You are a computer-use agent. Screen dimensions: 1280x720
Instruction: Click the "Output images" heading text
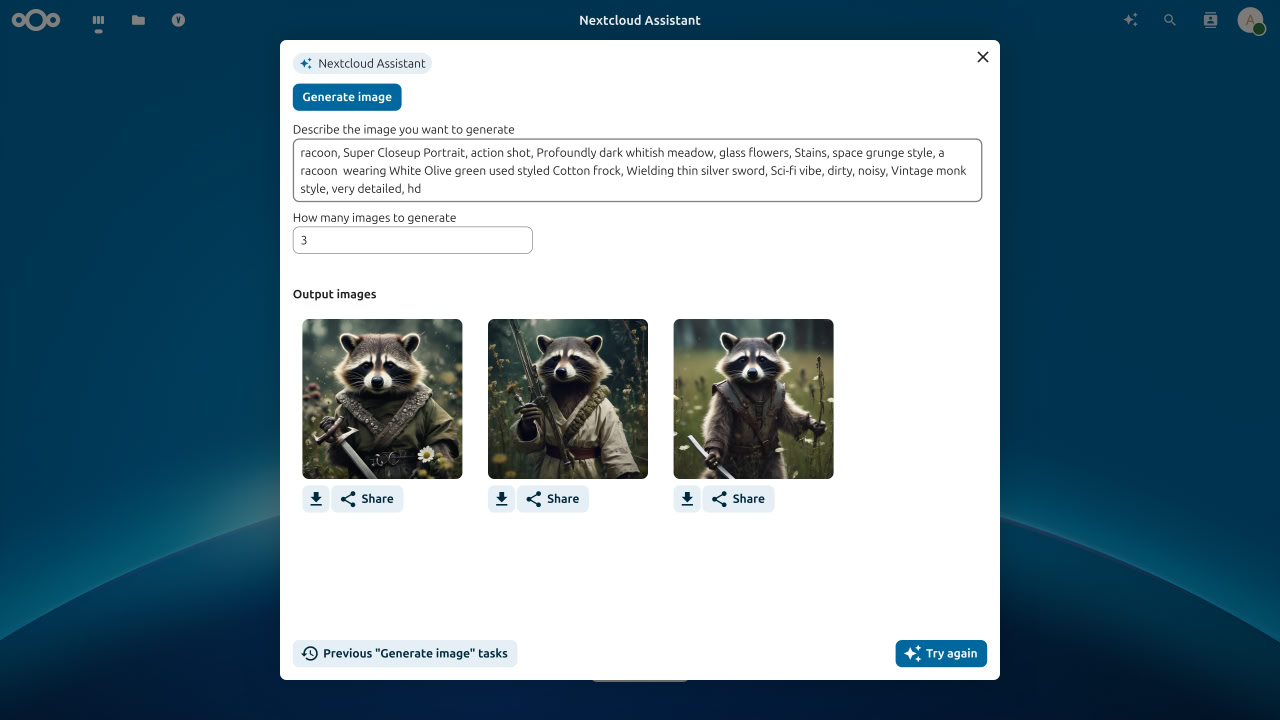[335, 294]
